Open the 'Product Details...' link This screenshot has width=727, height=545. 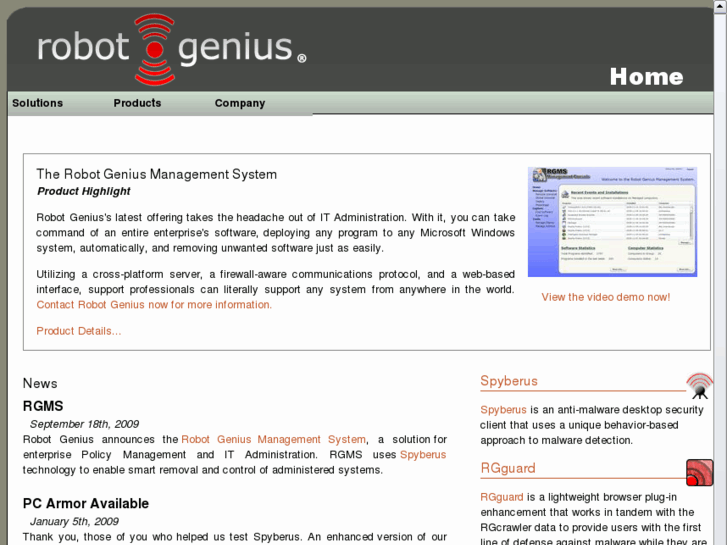[79, 331]
